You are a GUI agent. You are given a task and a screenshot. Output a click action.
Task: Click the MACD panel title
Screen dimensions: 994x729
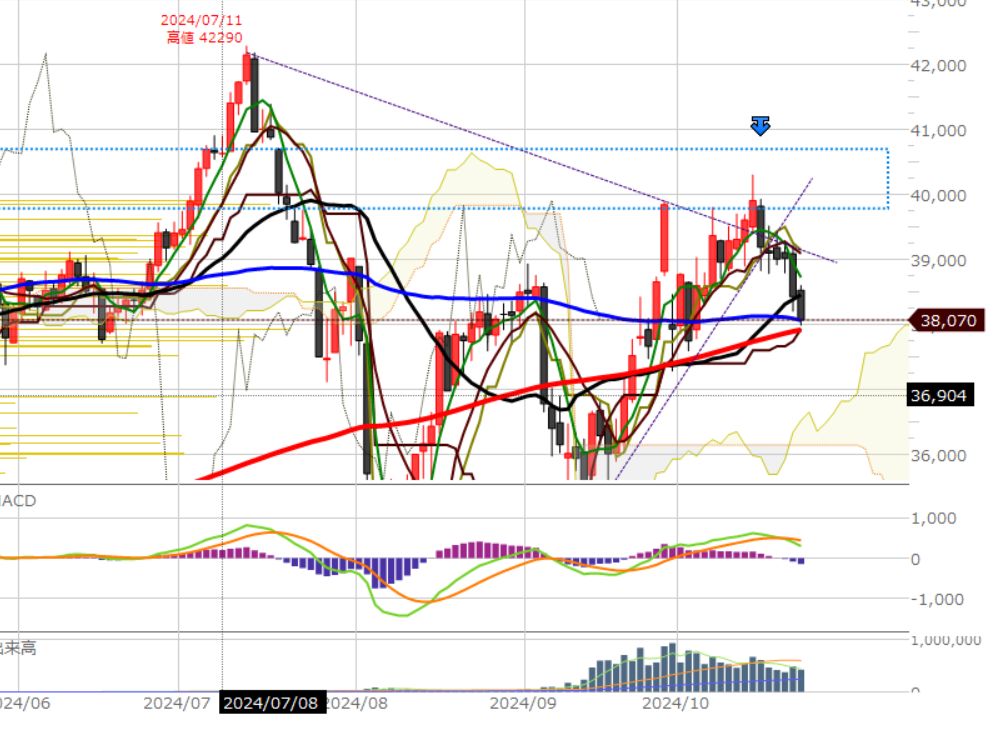(18, 501)
